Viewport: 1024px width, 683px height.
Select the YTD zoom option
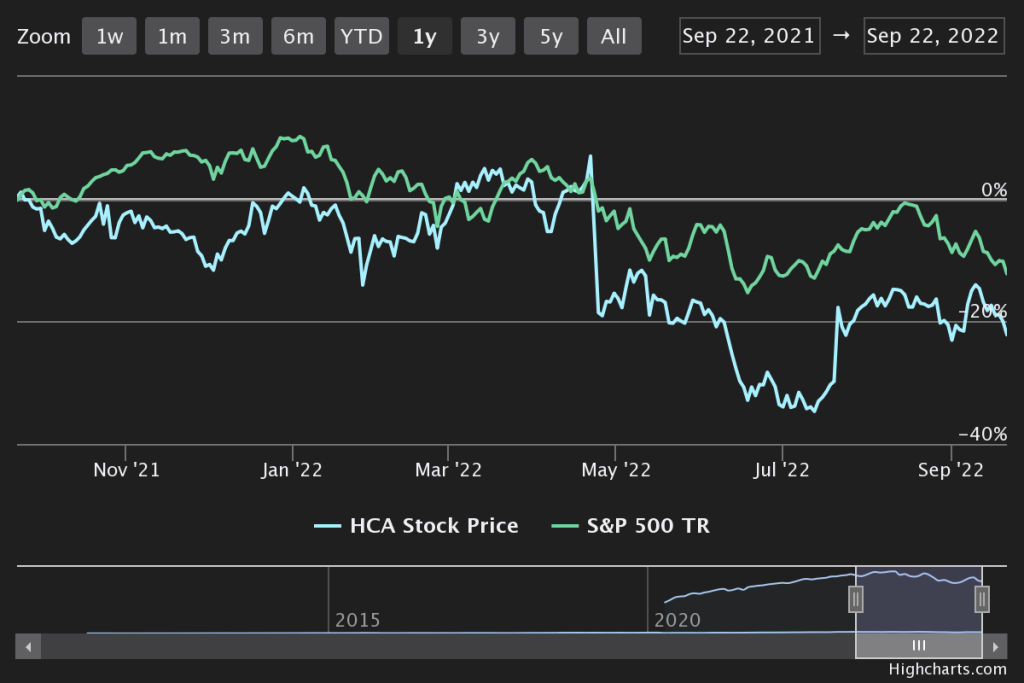(361, 37)
